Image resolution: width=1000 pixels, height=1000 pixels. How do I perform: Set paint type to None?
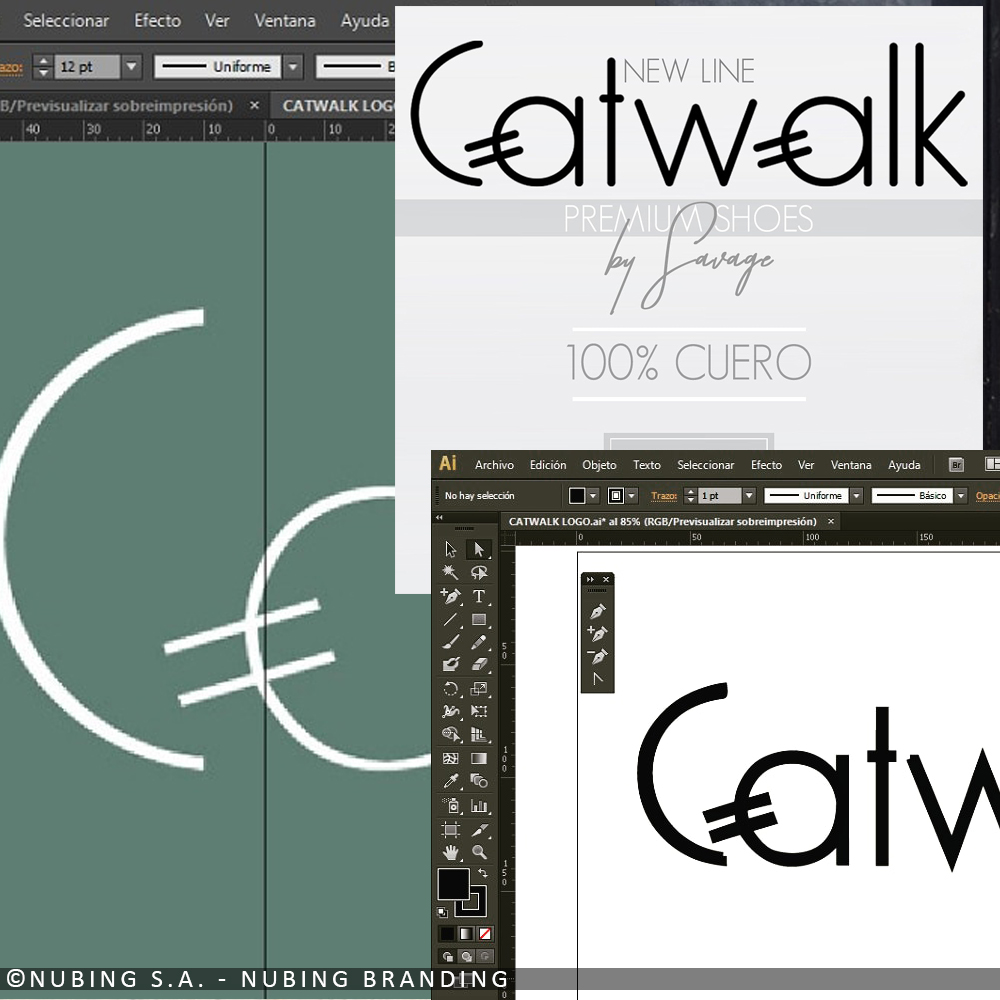click(485, 934)
